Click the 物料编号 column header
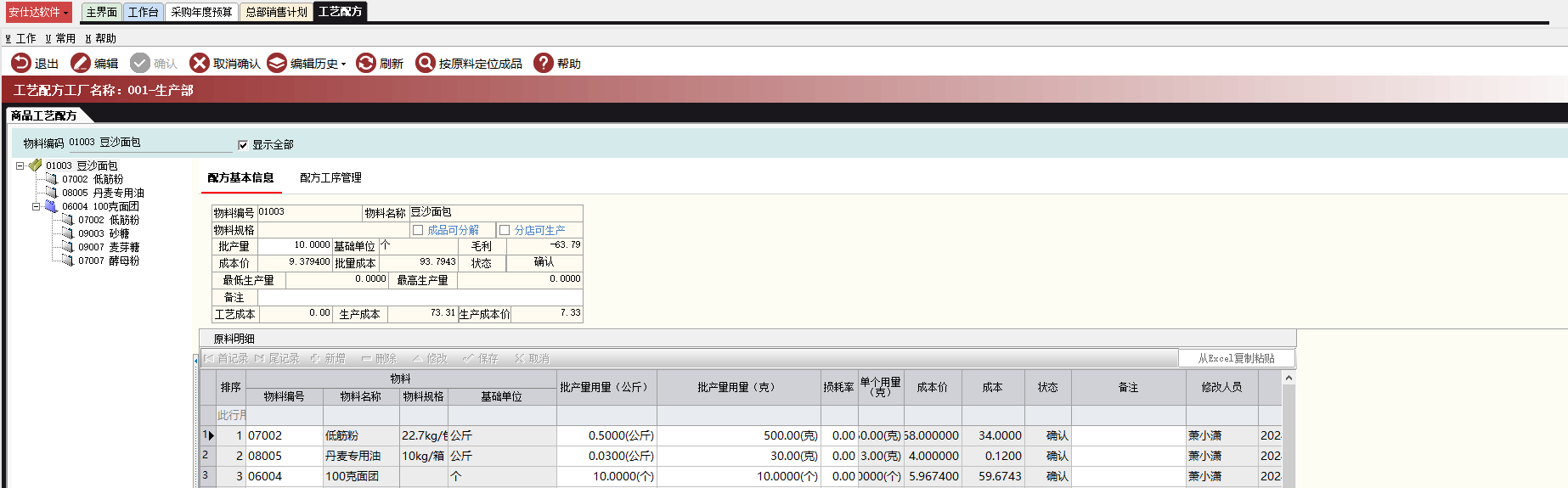 284,396
